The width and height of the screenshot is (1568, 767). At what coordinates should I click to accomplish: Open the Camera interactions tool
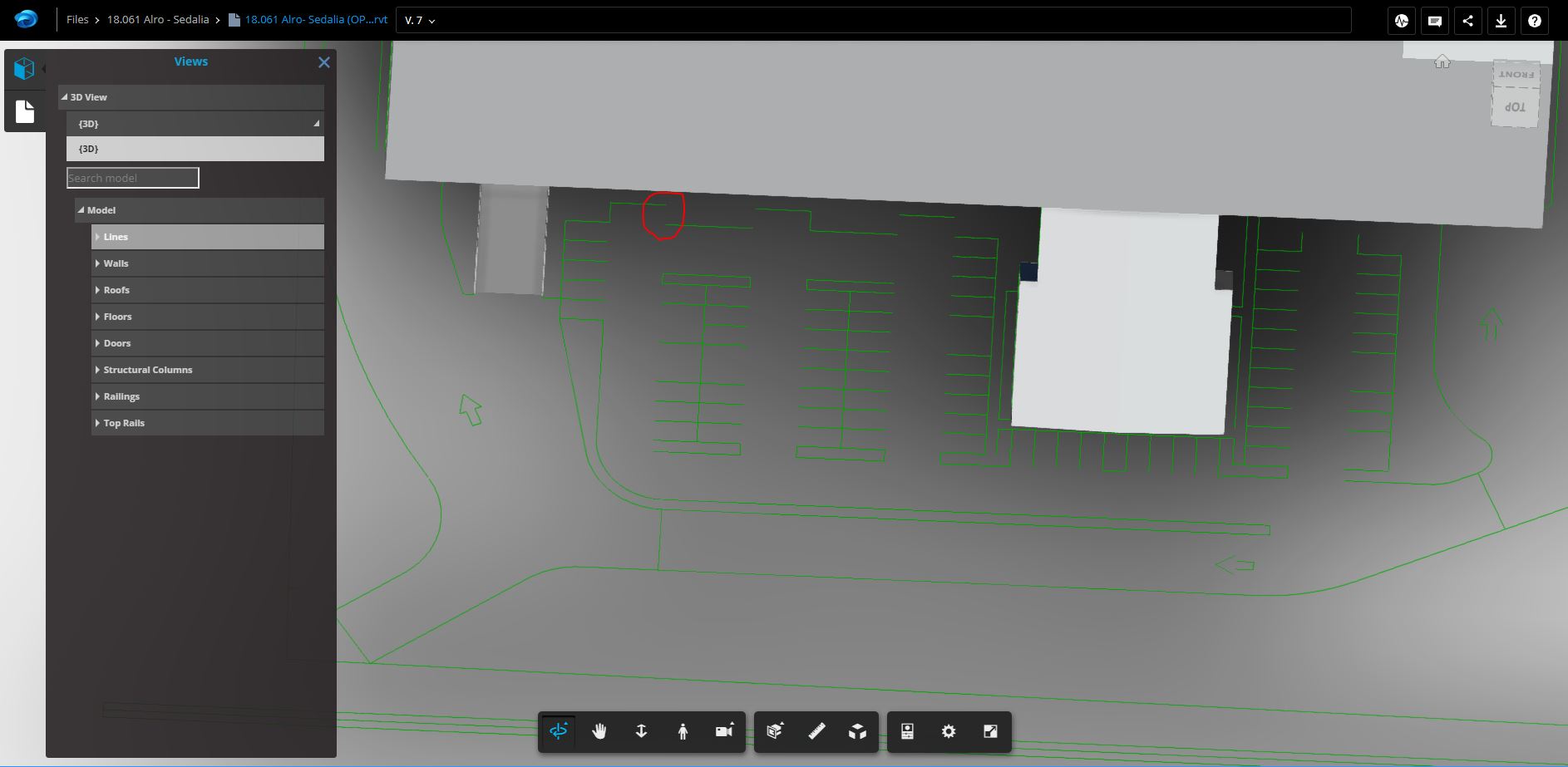click(x=722, y=731)
